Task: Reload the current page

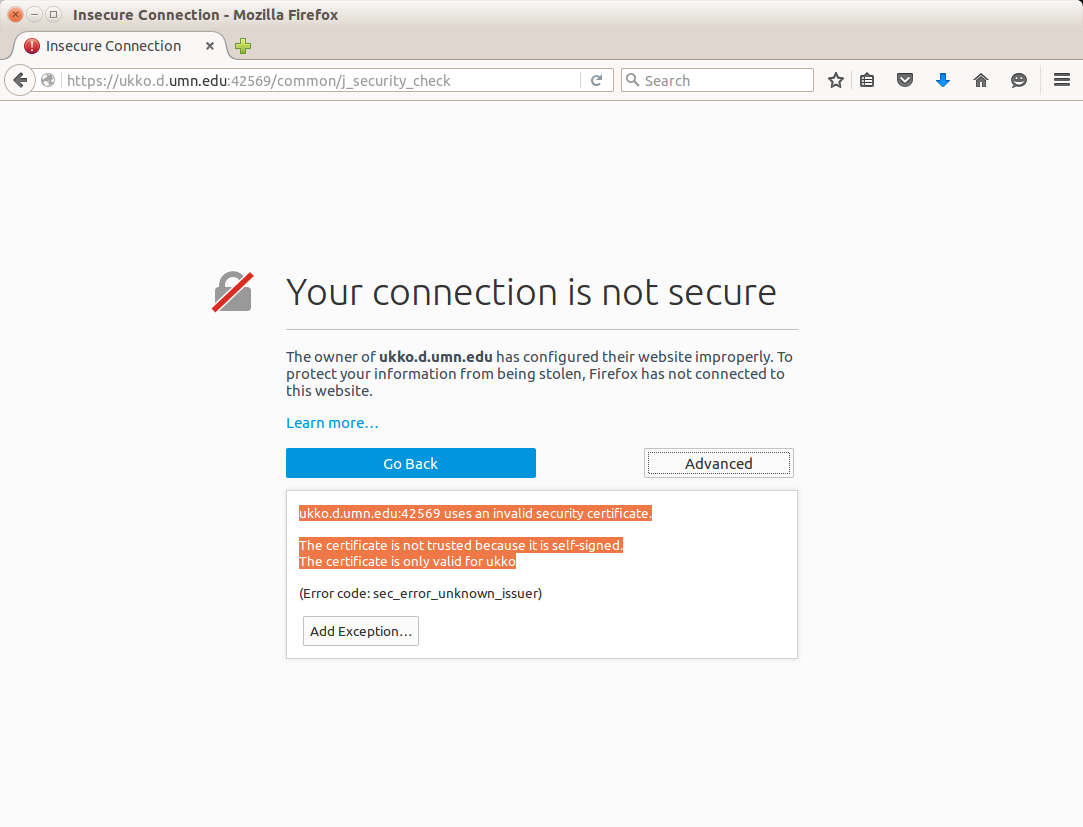Action: click(597, 81)
